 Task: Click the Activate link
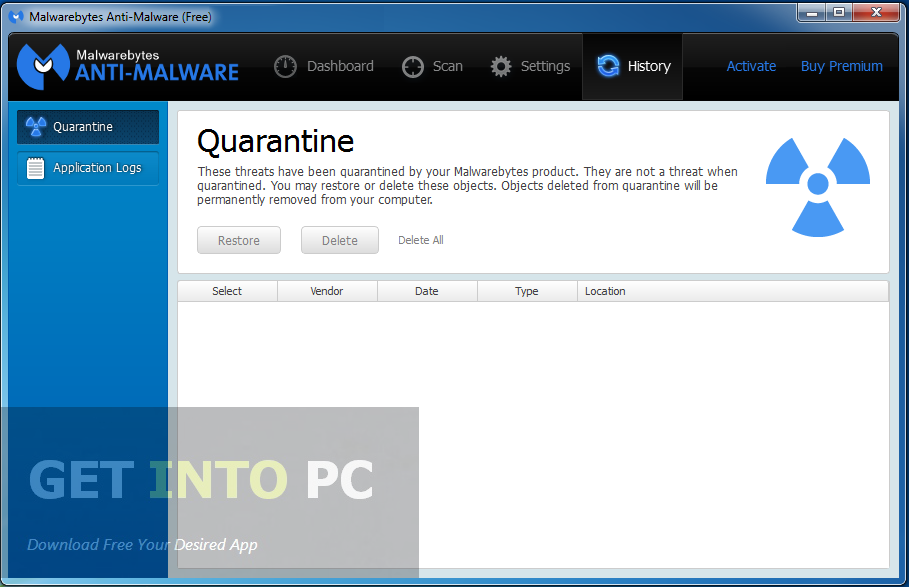[x=751, y=66]
